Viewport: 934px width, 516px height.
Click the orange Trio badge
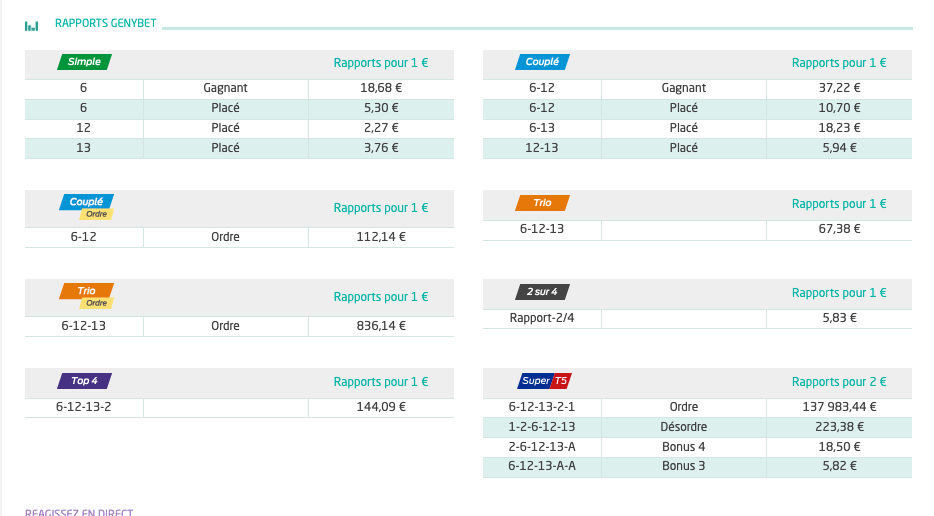(542, 203)
